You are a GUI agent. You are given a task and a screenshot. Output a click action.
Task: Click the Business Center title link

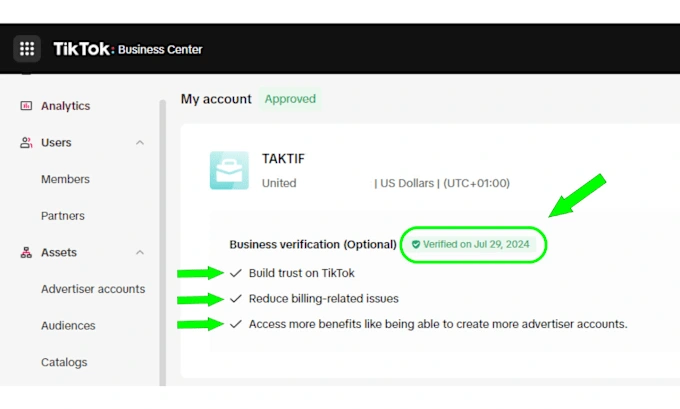(160, 50)
